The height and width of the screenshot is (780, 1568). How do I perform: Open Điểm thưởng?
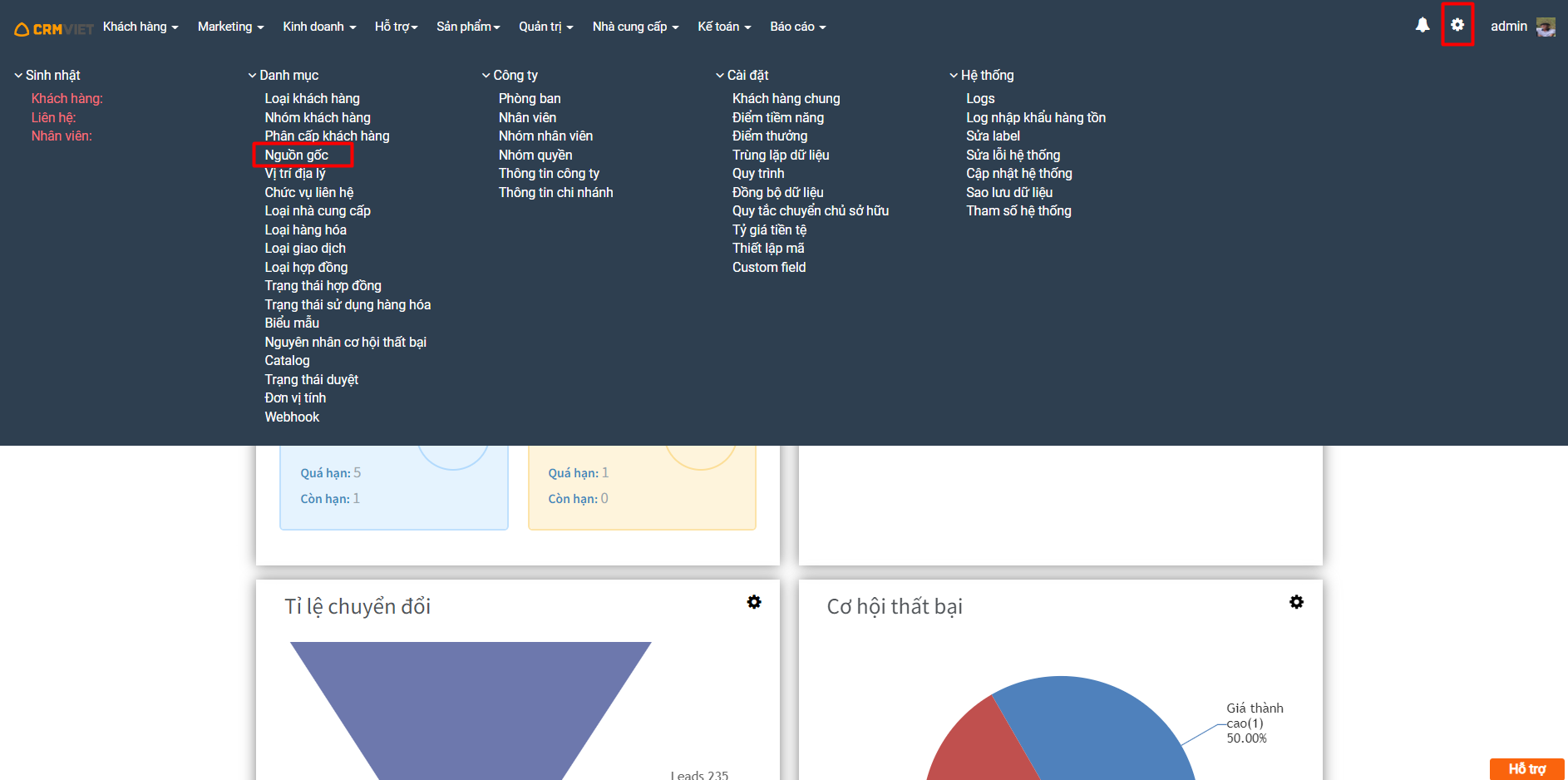[x=770, y=136]
